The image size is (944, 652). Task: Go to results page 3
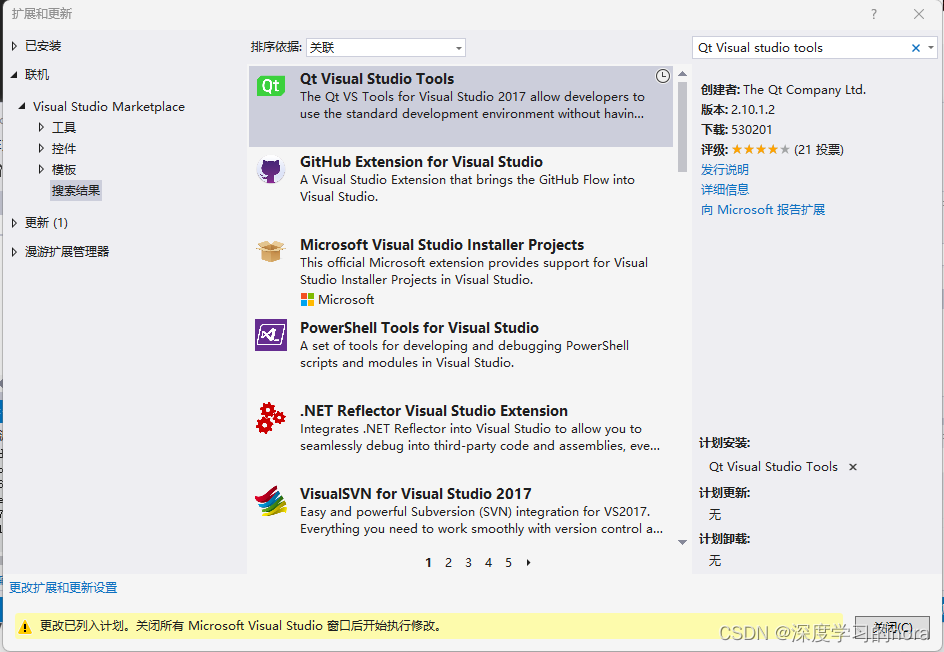[468, 563]
